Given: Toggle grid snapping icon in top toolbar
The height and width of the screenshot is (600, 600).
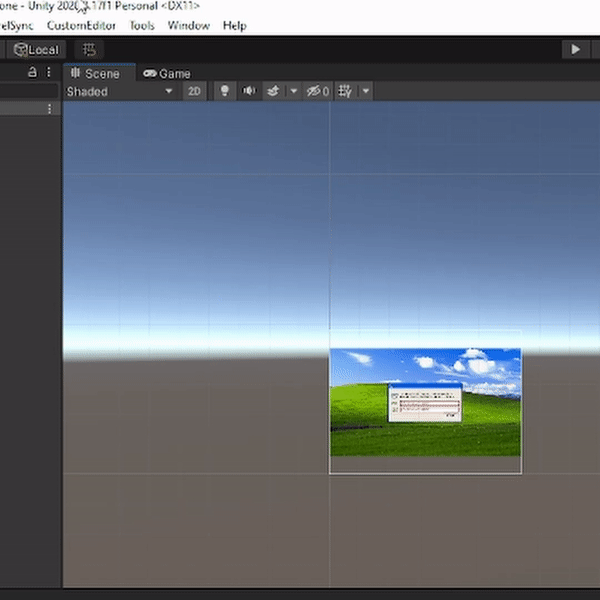Looking at the screenshot, I should (89, 50).
